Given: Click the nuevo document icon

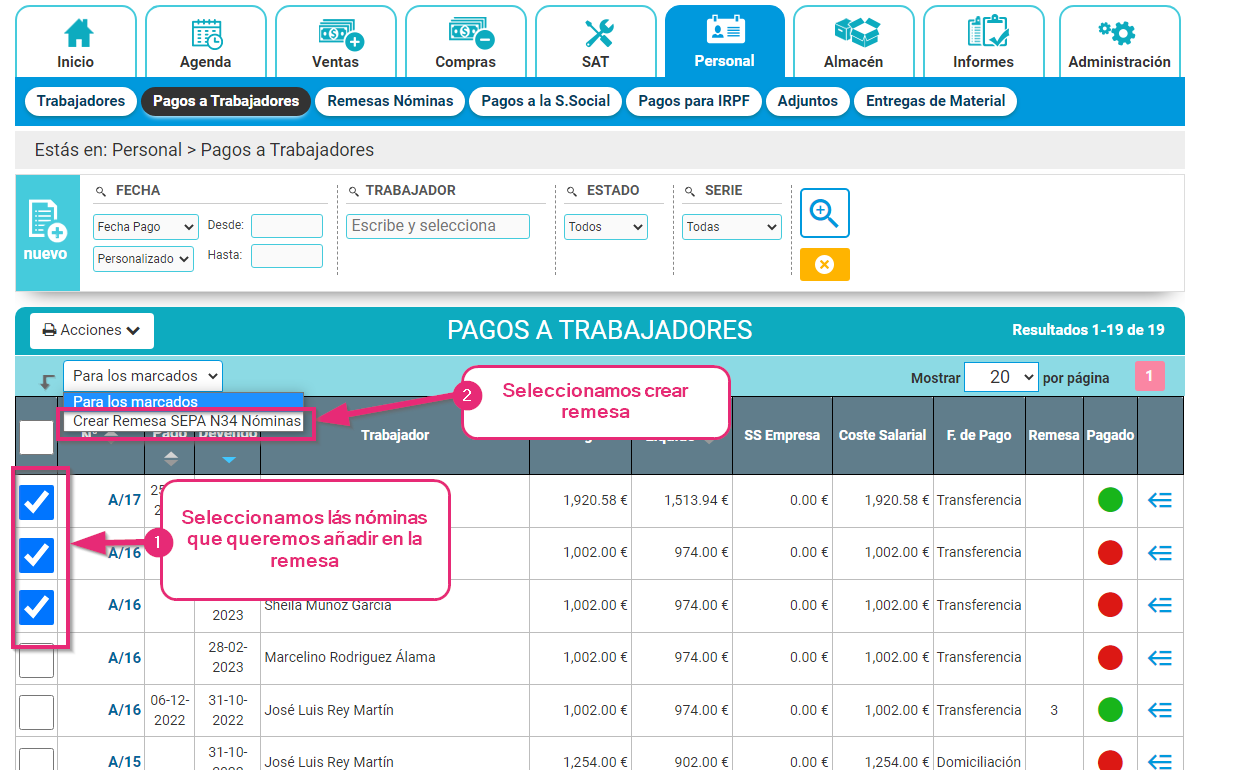Looking at the screenshot, I should 47,222.
